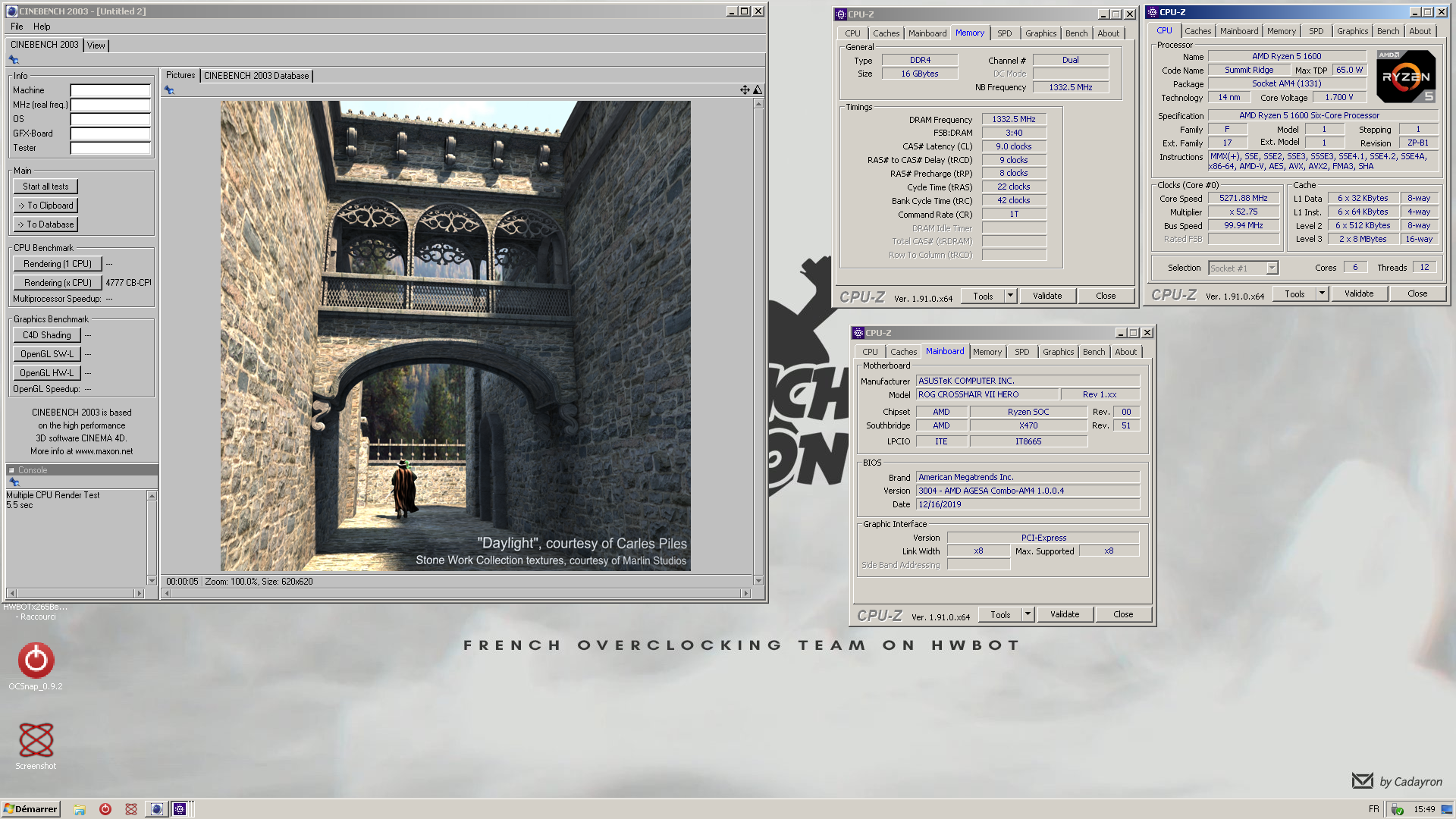1456x819 pixels.
Task: Click Validate in Mainboard CPU-Z window
Action: (1065, 614)
